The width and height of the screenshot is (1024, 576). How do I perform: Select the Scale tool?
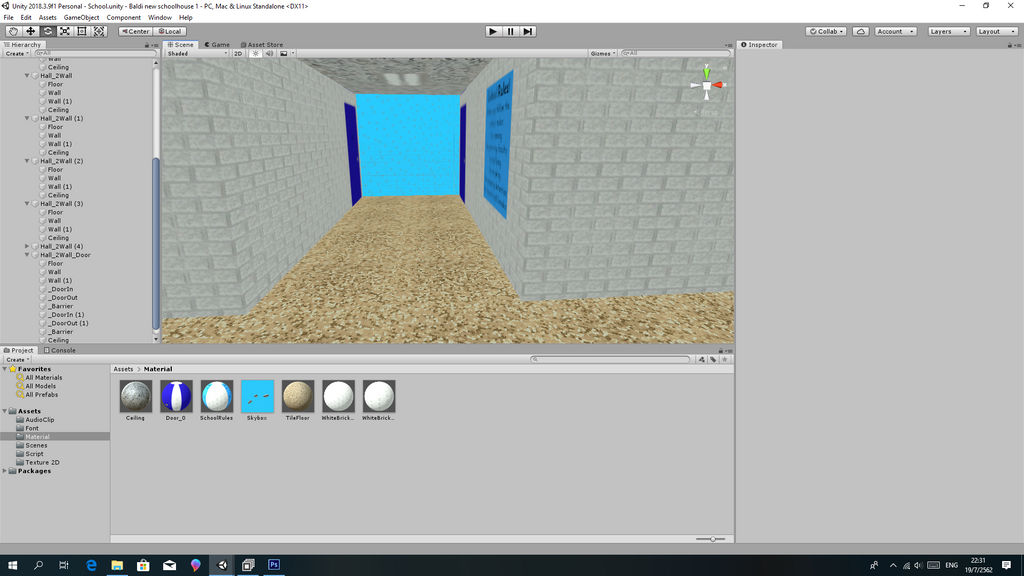[65, 31]
